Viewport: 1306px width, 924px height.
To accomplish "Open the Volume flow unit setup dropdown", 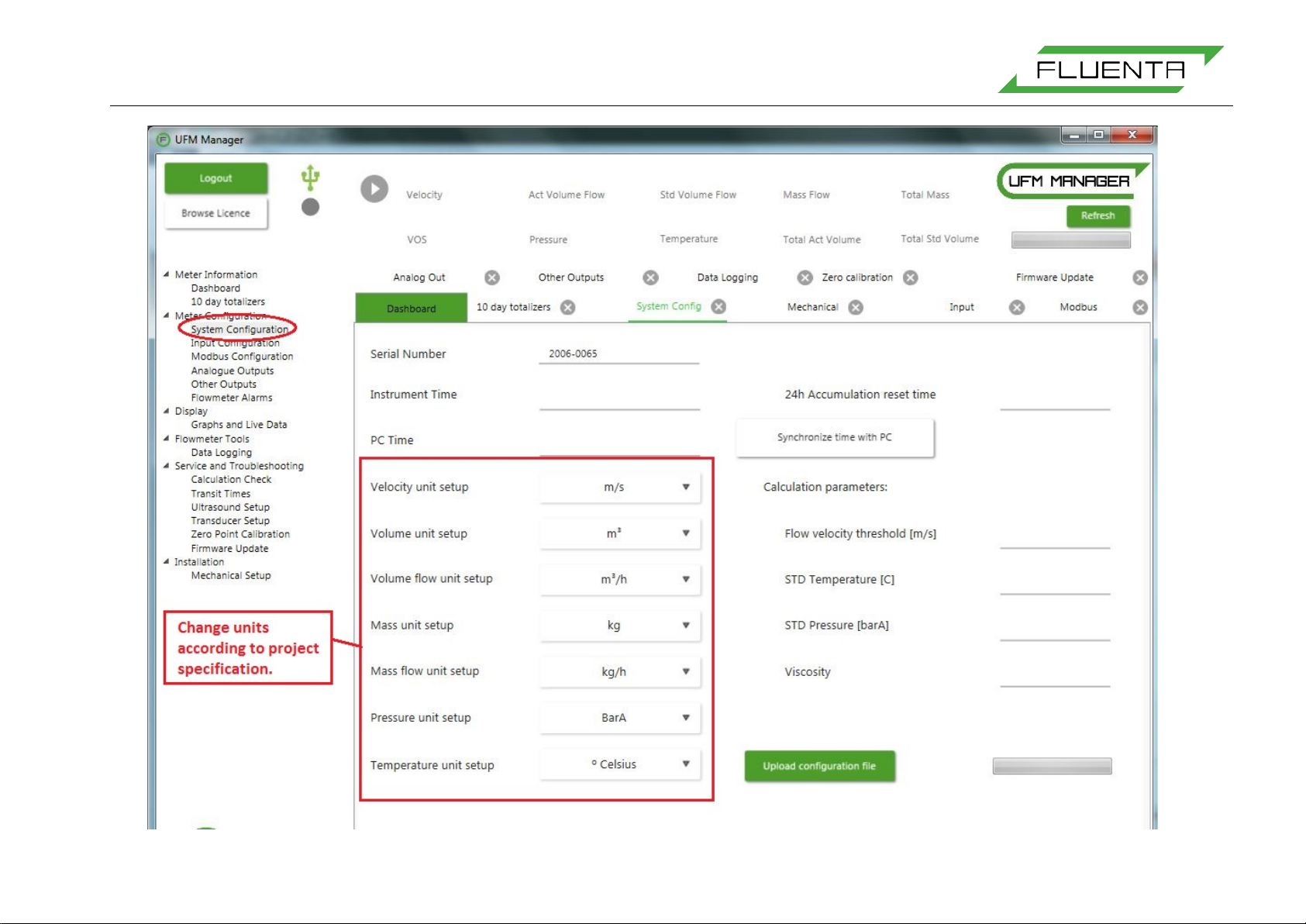I will tap(620, 580).
